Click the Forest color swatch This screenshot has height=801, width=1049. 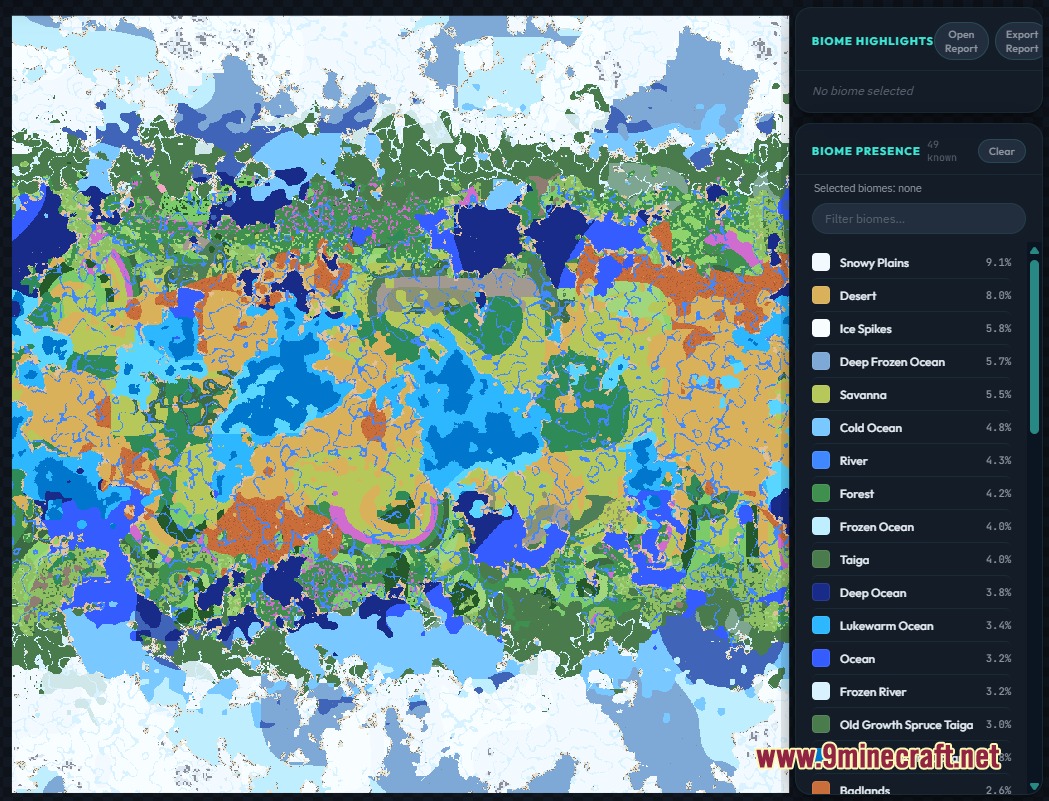[x=821, y=493]
